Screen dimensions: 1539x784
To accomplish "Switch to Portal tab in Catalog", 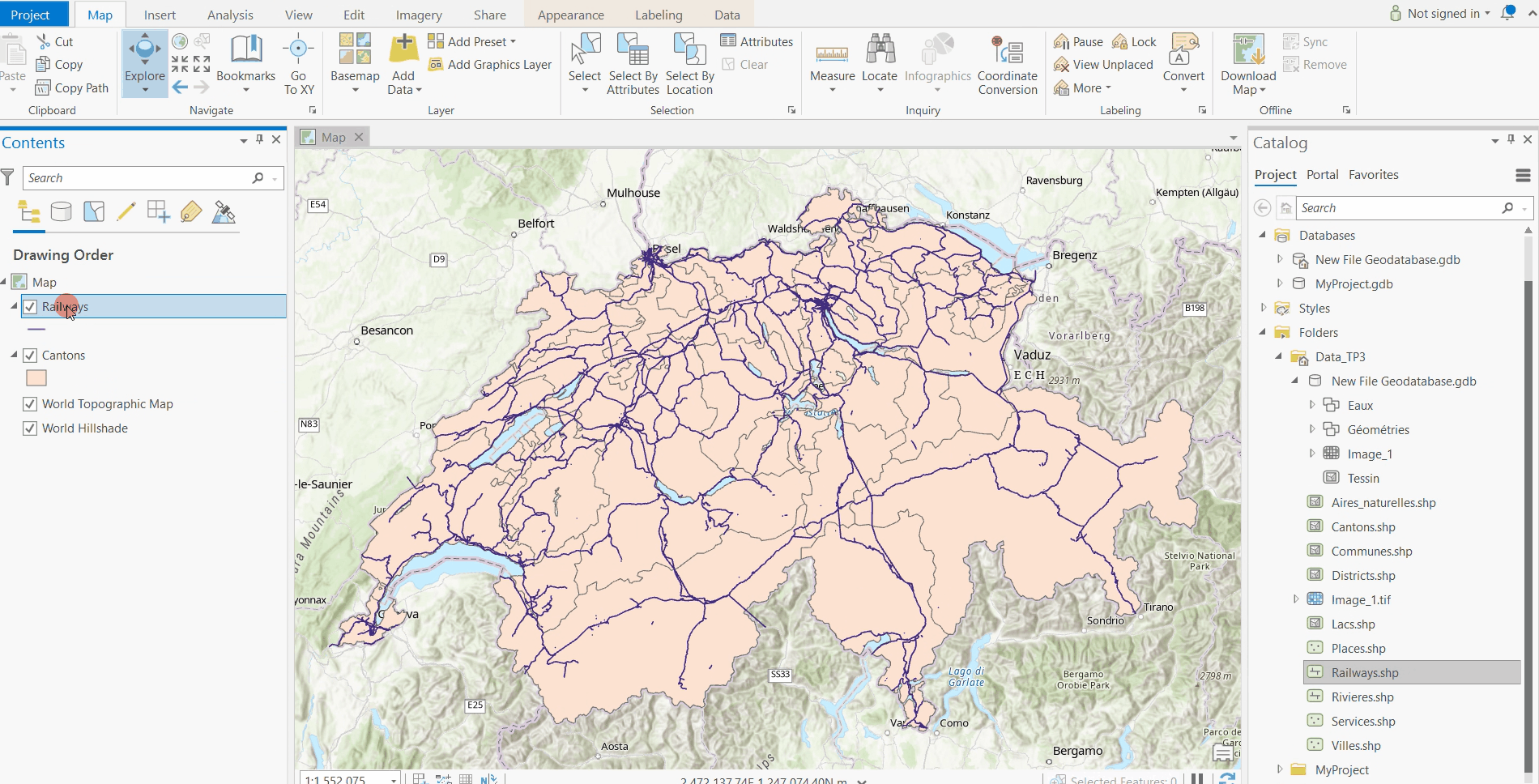I will (1322, 175).
